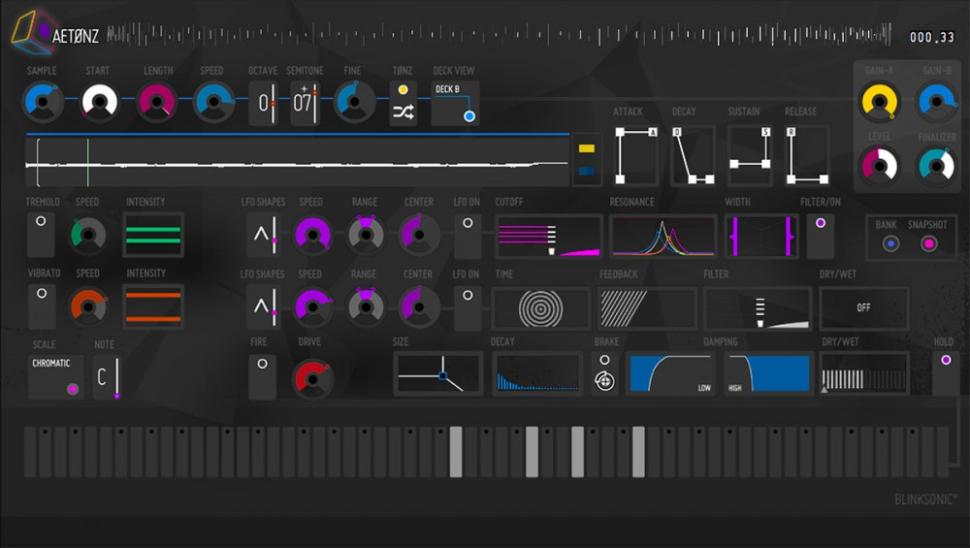Click the second LFO CENTER knob
The height and width of the screenshot is (548, 970).
(x=419, y=307)
